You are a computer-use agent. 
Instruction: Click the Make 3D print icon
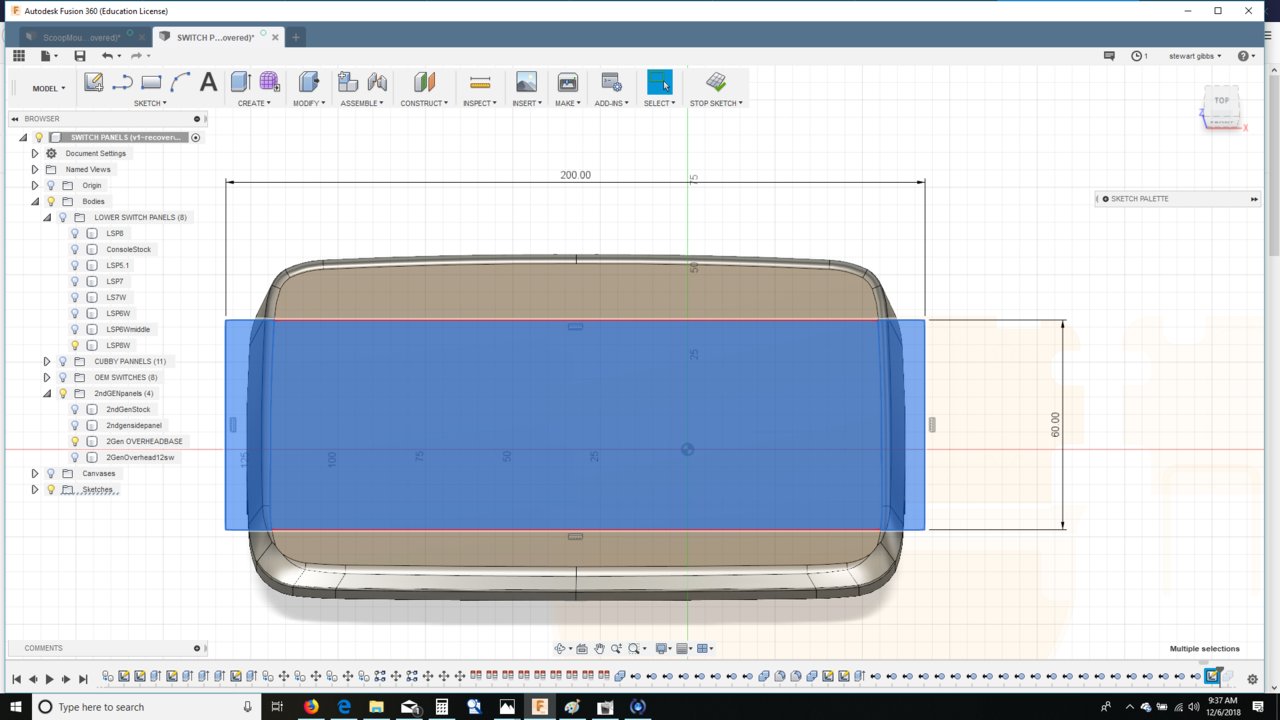pos(567,82)
